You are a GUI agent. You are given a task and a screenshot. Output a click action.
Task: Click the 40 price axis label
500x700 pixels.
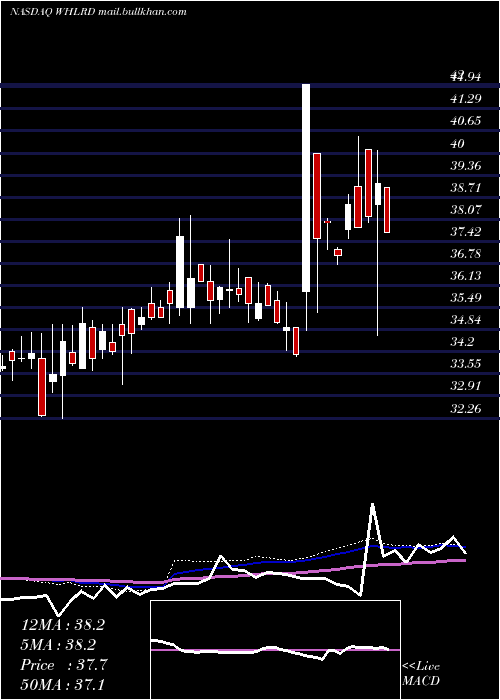point(458,144)
